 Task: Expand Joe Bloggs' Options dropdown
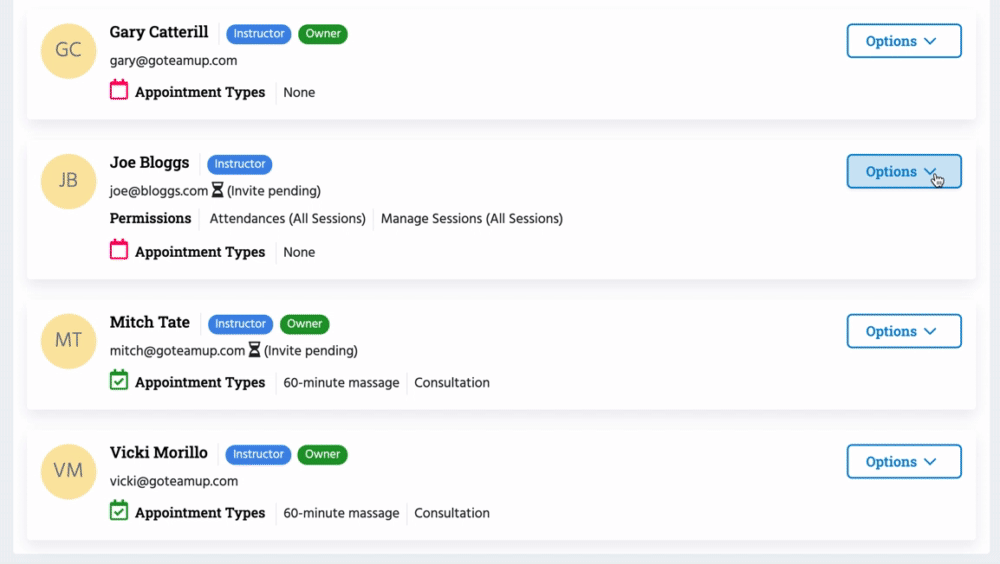[x=903, y=172]
